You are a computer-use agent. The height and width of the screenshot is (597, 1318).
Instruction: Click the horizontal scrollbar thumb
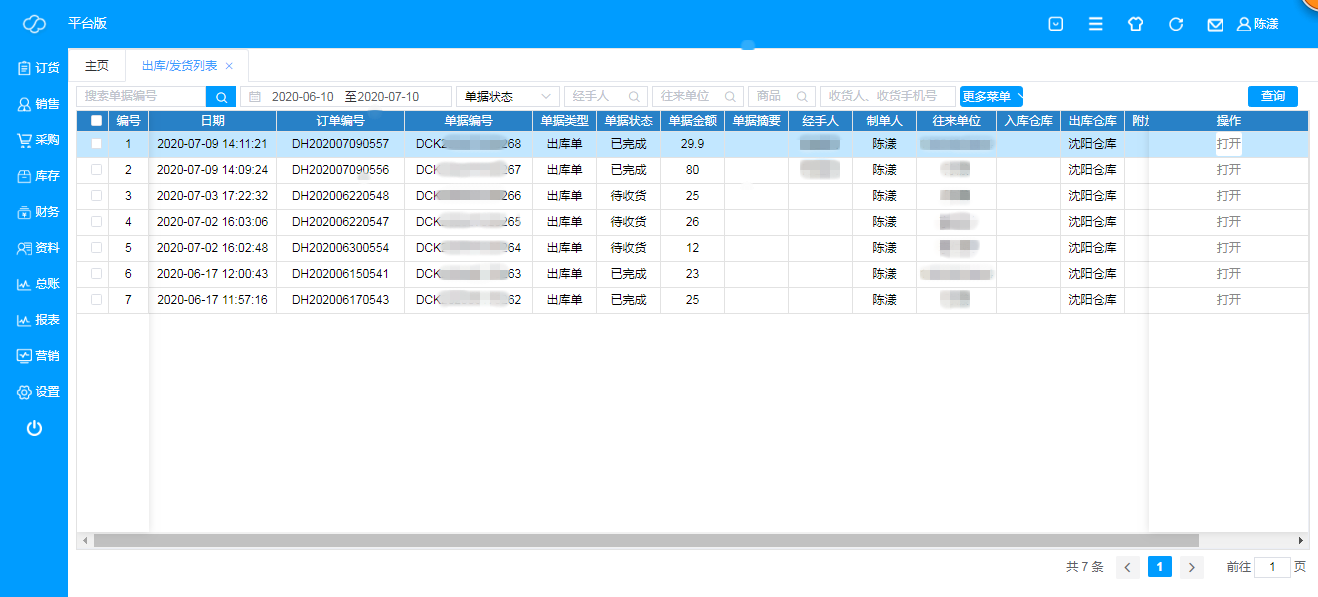[x=646, y=540]
